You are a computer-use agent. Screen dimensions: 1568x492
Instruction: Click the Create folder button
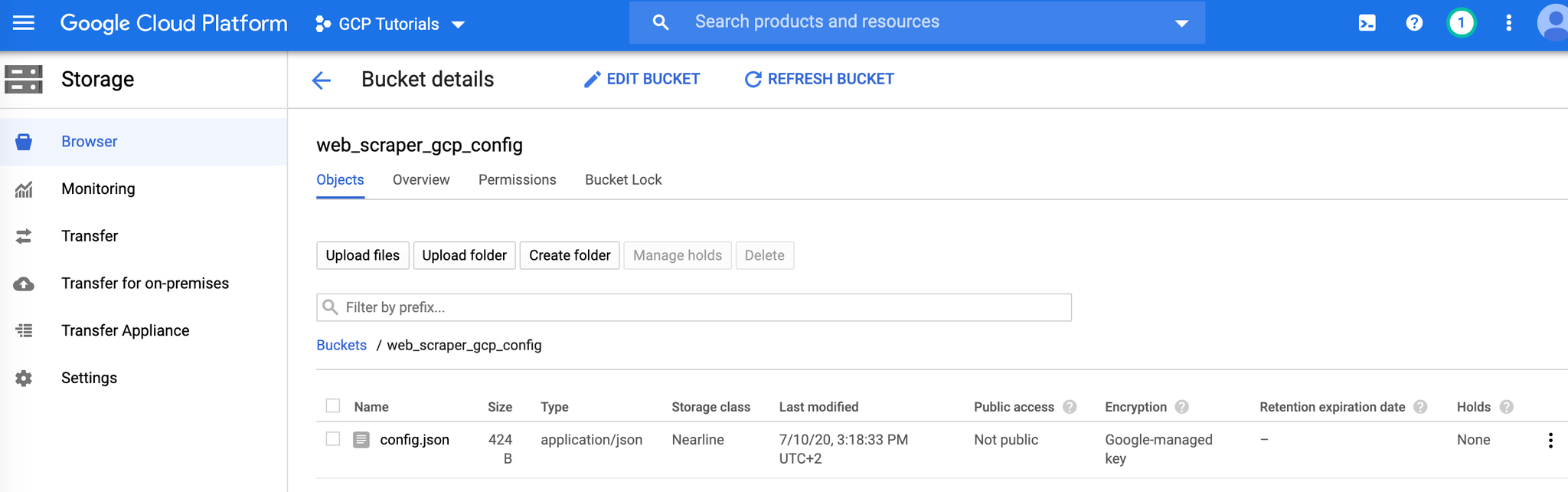point(570,256)
